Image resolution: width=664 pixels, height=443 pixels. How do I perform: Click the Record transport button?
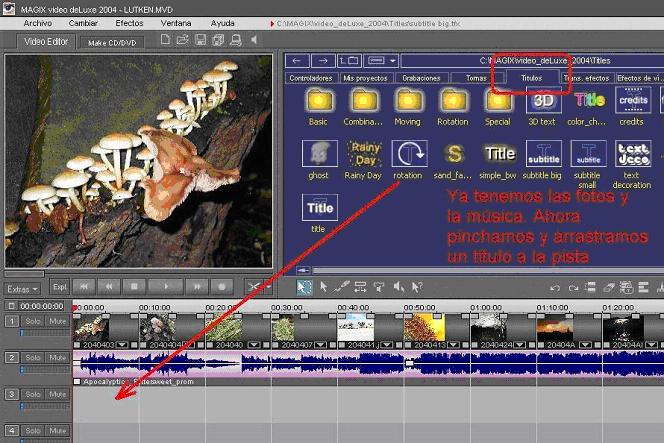pyautogui.click(x=221, y=287)
